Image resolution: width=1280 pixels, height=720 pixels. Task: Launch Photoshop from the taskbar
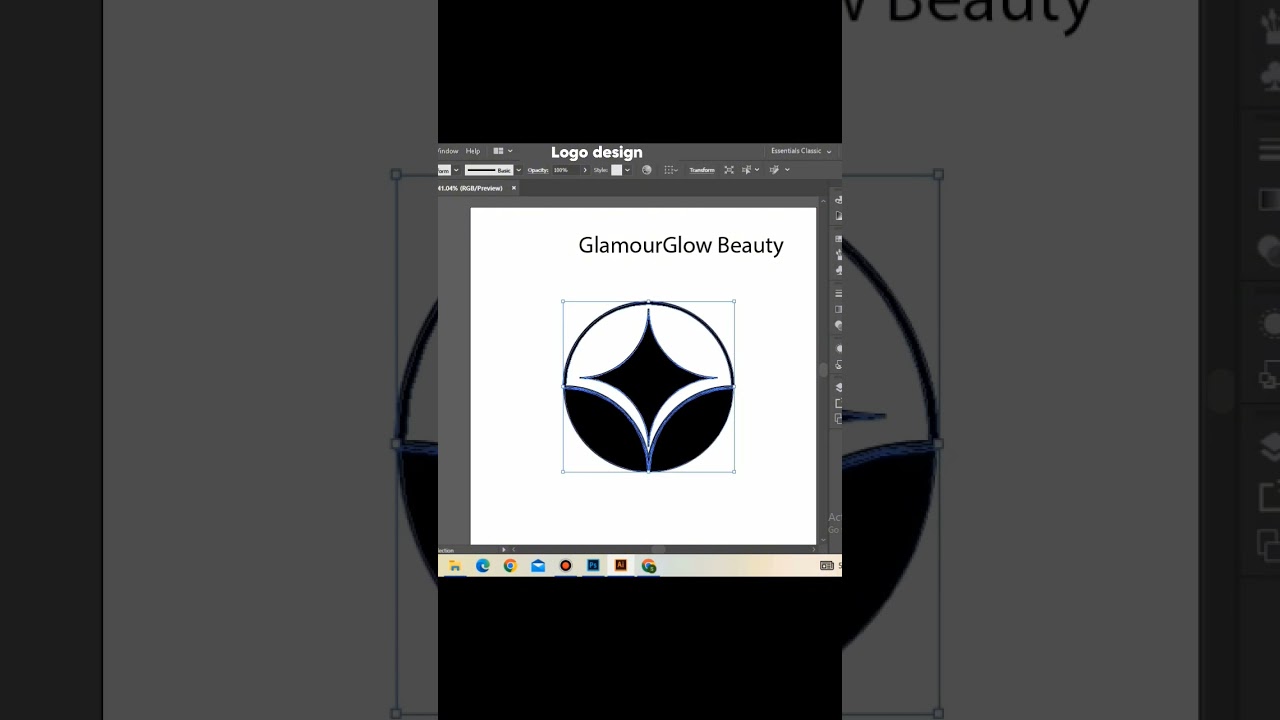tap(593, 566)
